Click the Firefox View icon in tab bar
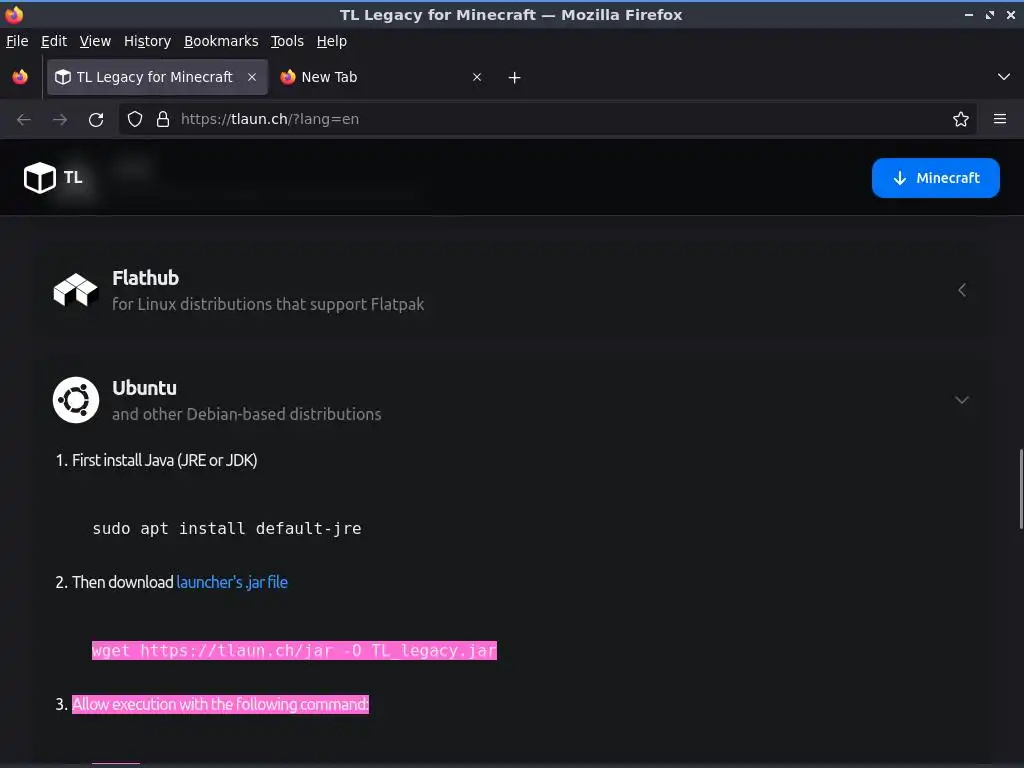 point(20,77)
